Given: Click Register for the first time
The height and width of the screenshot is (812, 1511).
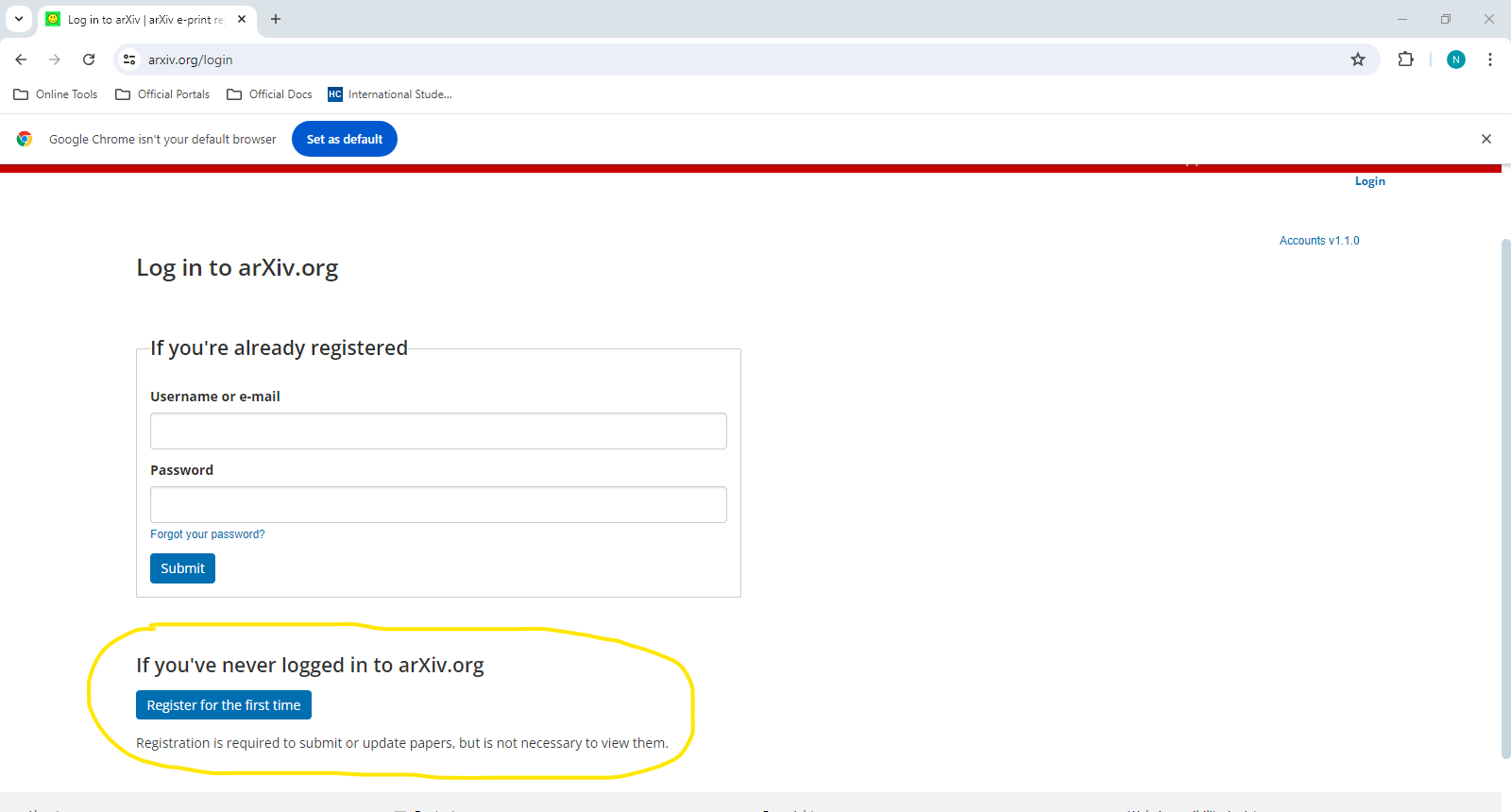Looking at the screenshot, I should 224,705.
